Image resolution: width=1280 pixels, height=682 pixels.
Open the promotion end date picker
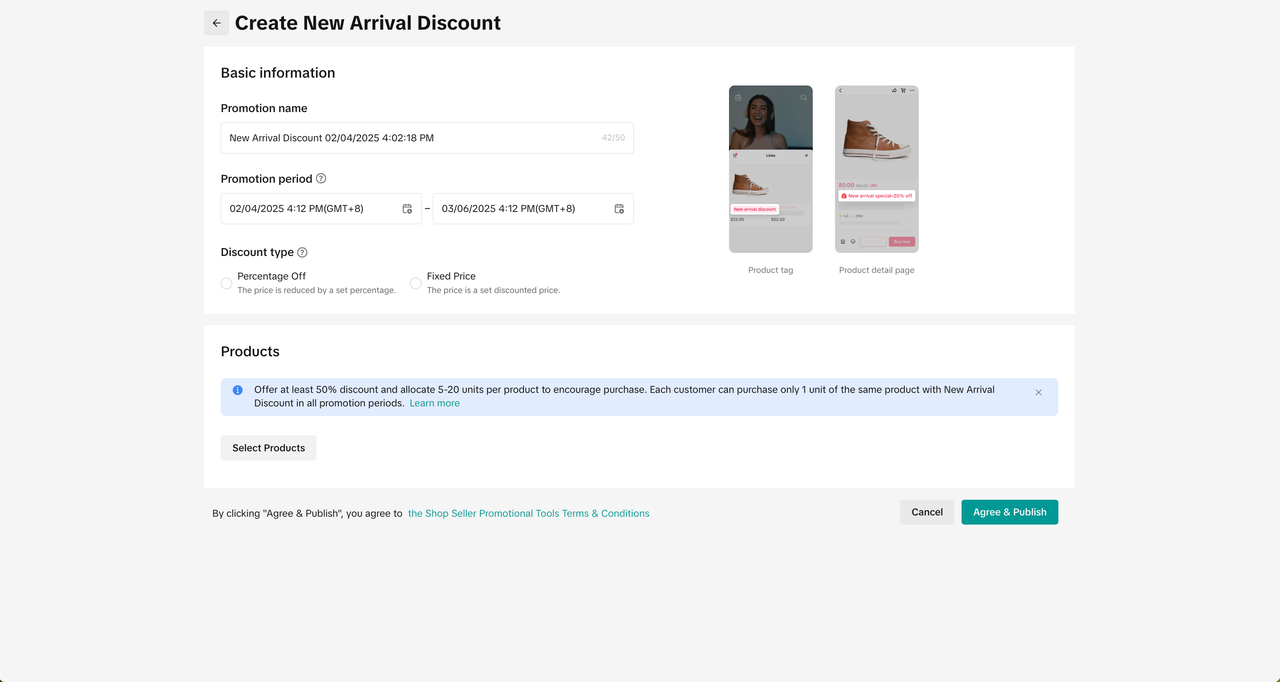point(520,208)
